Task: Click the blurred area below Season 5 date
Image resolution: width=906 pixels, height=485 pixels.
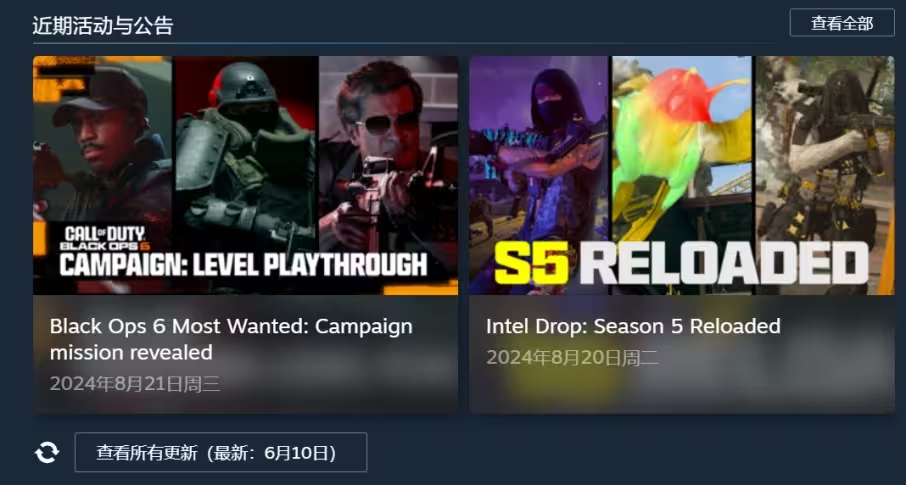Action: click(682, 390)
